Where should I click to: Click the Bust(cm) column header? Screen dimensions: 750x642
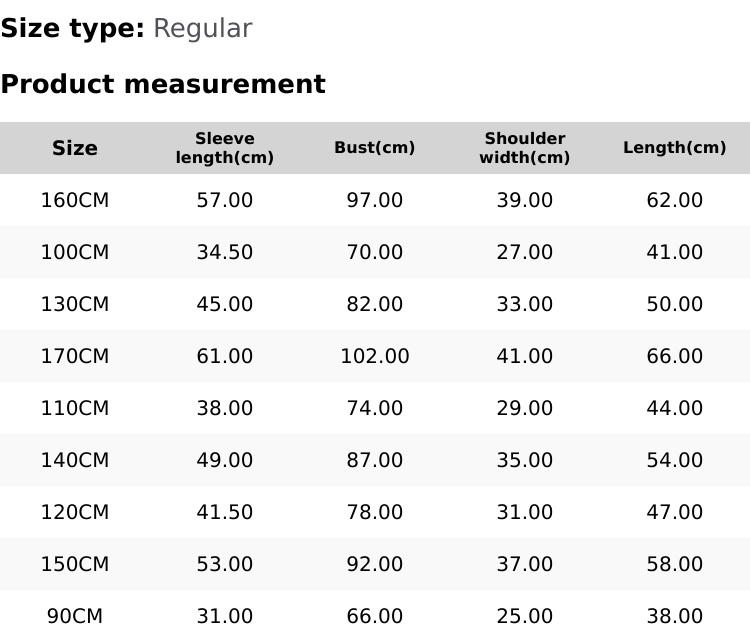(375, 148)
